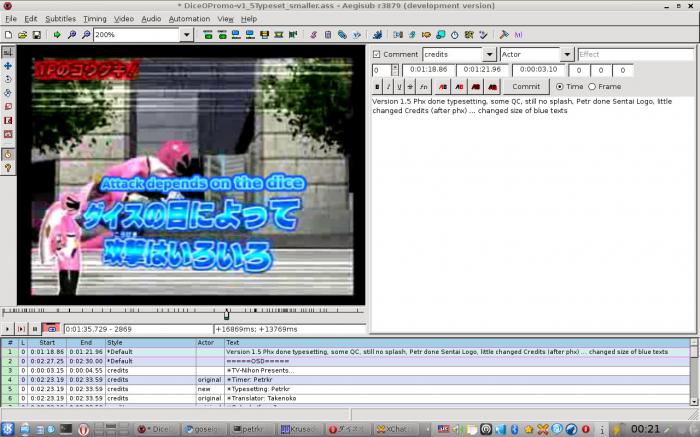Image resolution: width=700 pixels, height=437 pixels.
Task: Zoom video out with magnifier minus icon
Action: tap(86, 34)
